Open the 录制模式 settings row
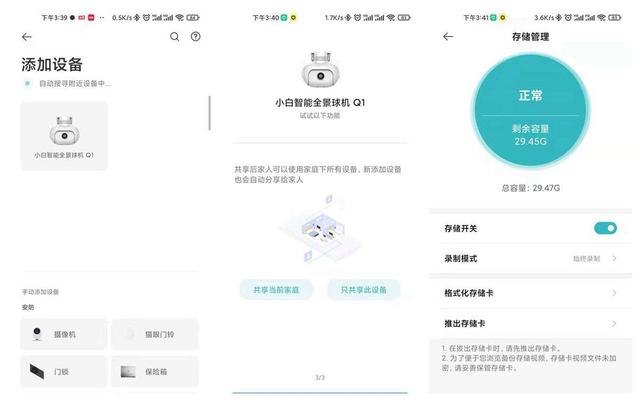The height and width of the screenshot is (400, 640). [531, 258]
